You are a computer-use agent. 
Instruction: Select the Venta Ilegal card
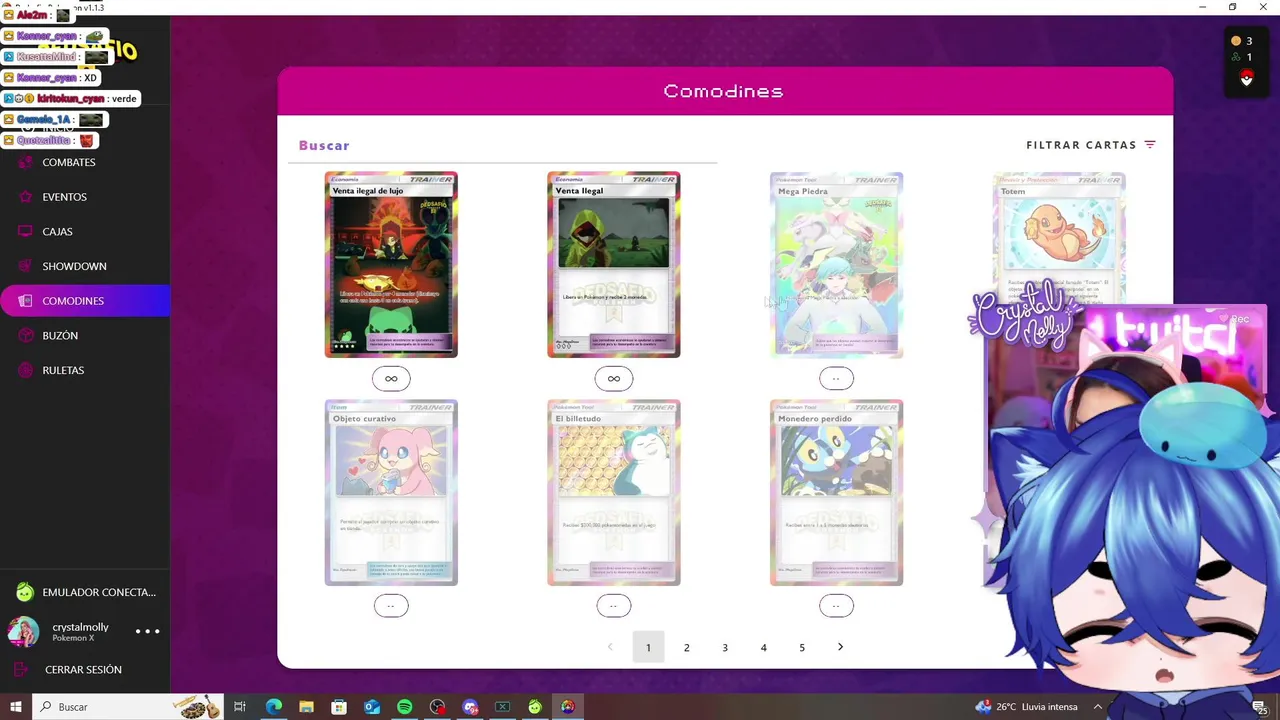click(614, 265)
